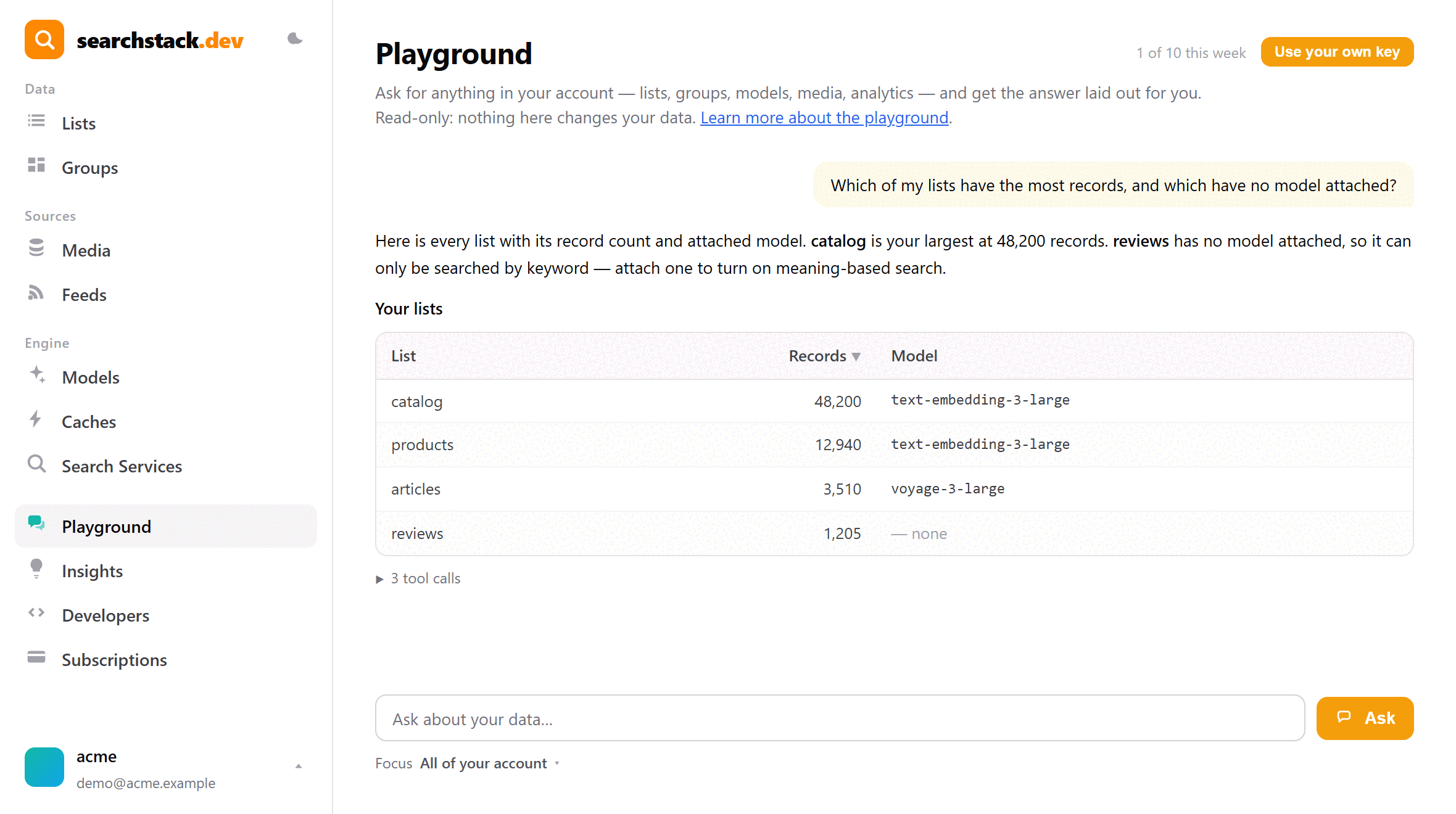Open Groups via its grid icon
Image resolution: width=1456 pixels, height=814 pixels.
(x=36, y=165)
